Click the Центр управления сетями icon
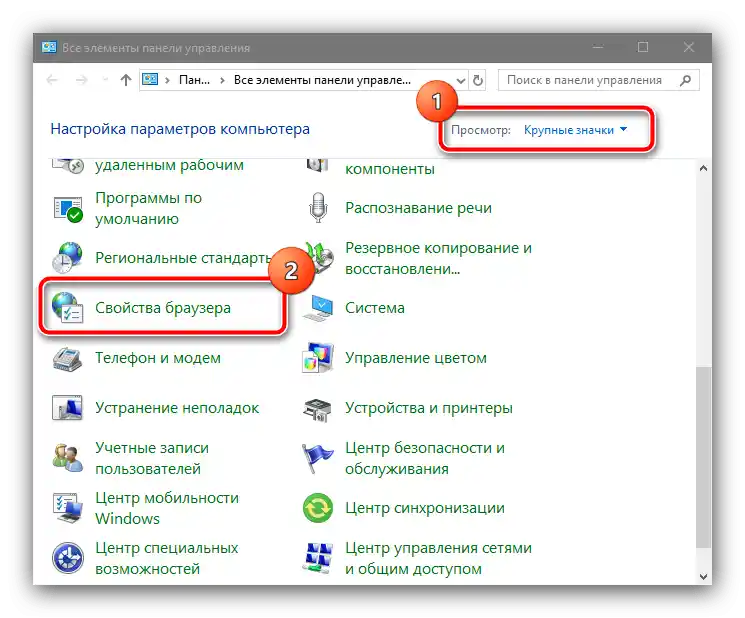Image resolution: width=745 pixels, height=618 pixels. [318, 558]
